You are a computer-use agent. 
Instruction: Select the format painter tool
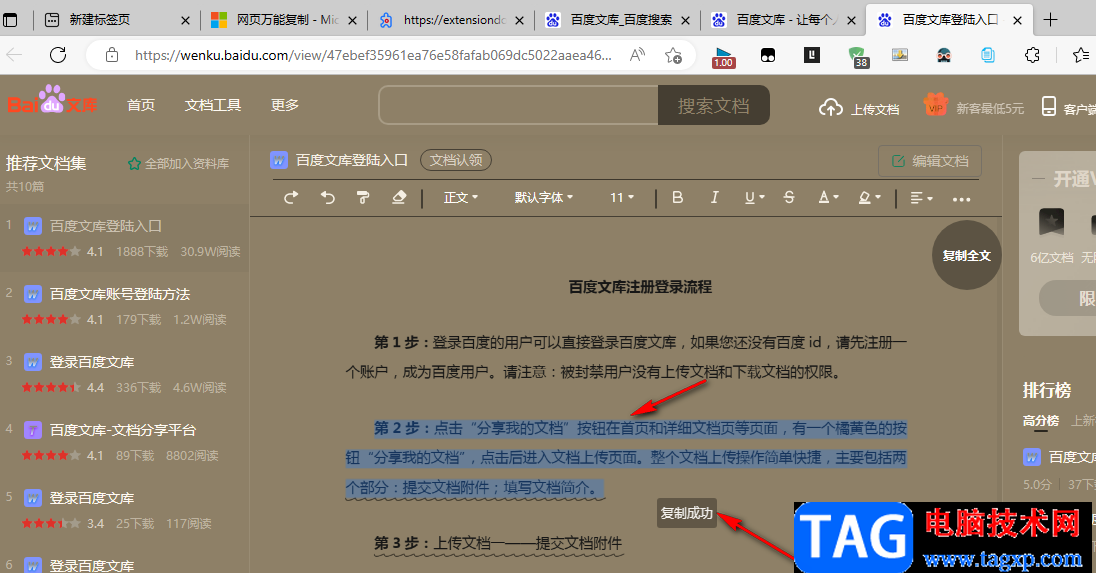[363, 198]
